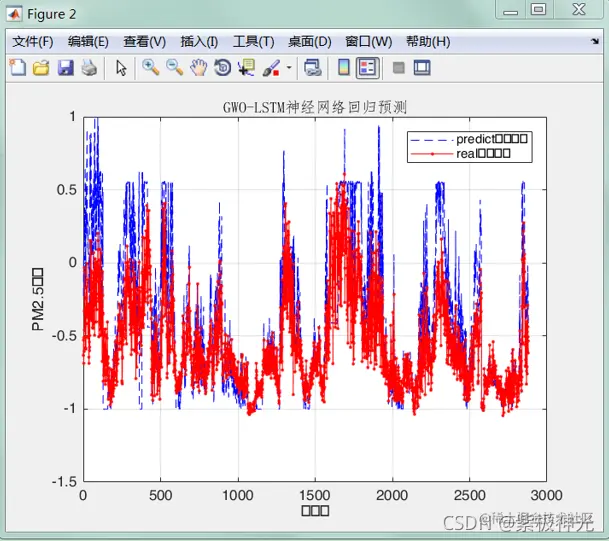Save the figure with the floppy disk icon
The height and width of the screenshot is (541, 609).
click(x=65, y=68)
